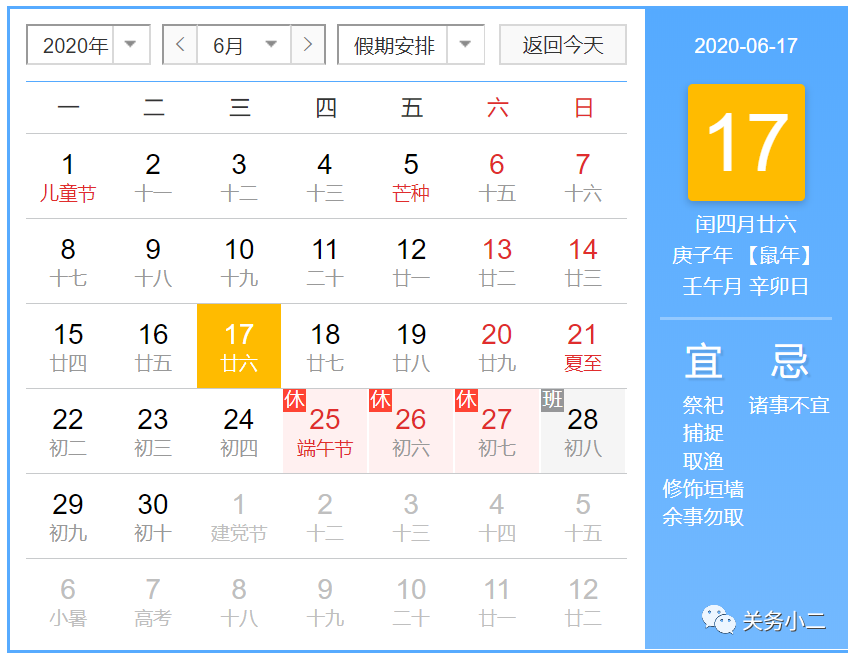Select June 30 初十
854x659 pixels.
coord(154,516)
